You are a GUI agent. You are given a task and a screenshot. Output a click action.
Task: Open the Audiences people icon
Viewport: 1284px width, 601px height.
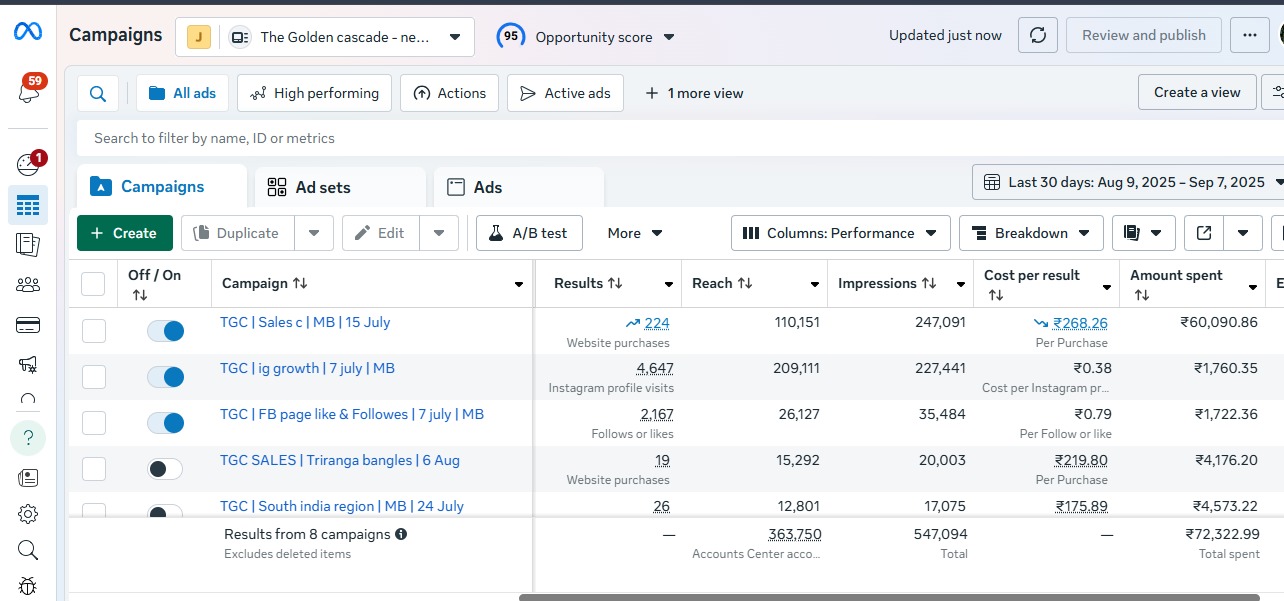click(x=28, y=285)
